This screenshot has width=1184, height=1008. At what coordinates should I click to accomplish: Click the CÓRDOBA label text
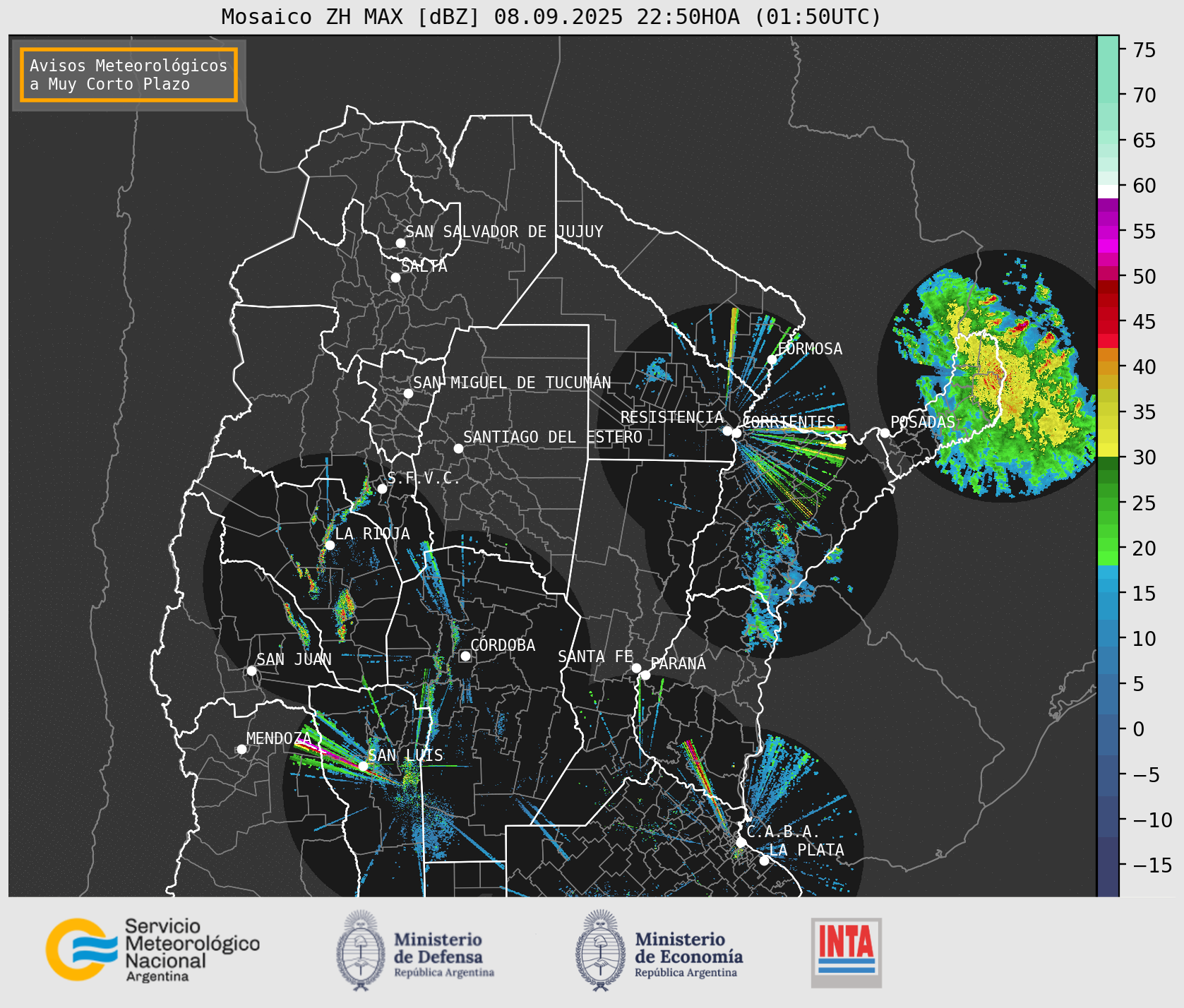pos(503,644)
